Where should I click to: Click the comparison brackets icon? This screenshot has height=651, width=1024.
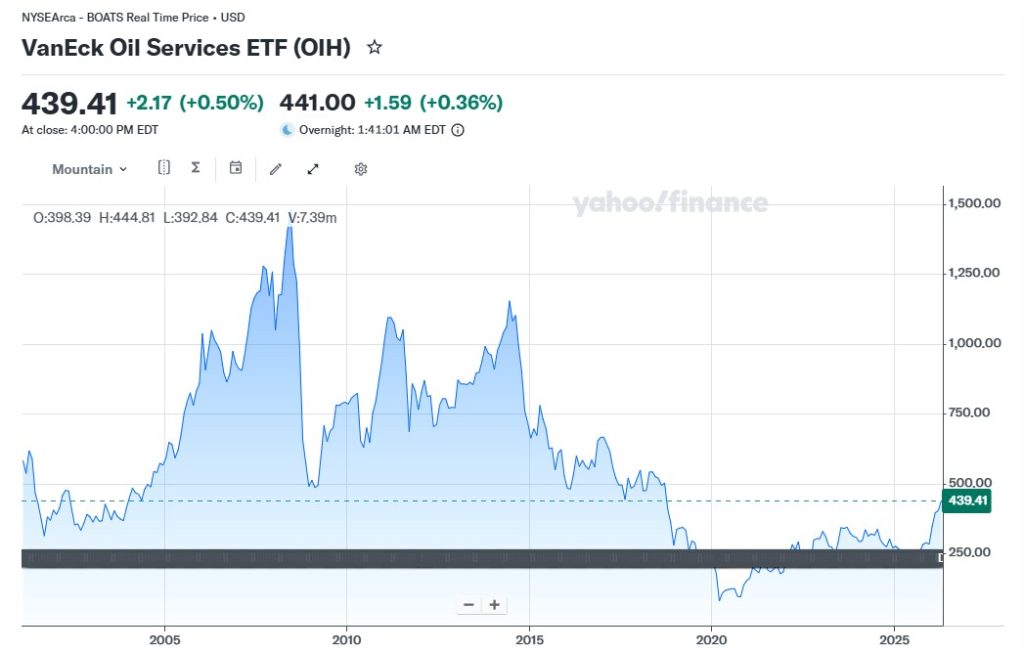[x=164, y=168]
